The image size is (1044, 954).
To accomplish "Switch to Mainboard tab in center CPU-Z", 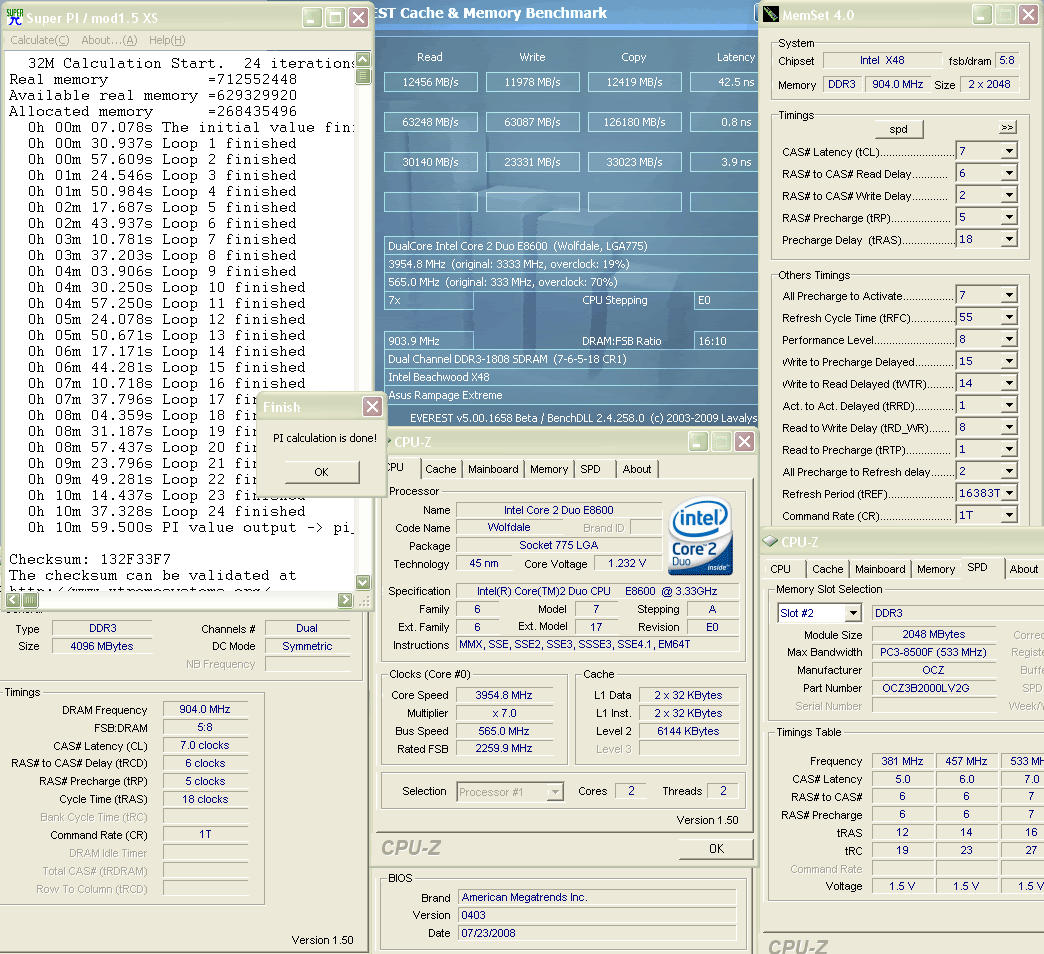I will [x=493, y=469].
